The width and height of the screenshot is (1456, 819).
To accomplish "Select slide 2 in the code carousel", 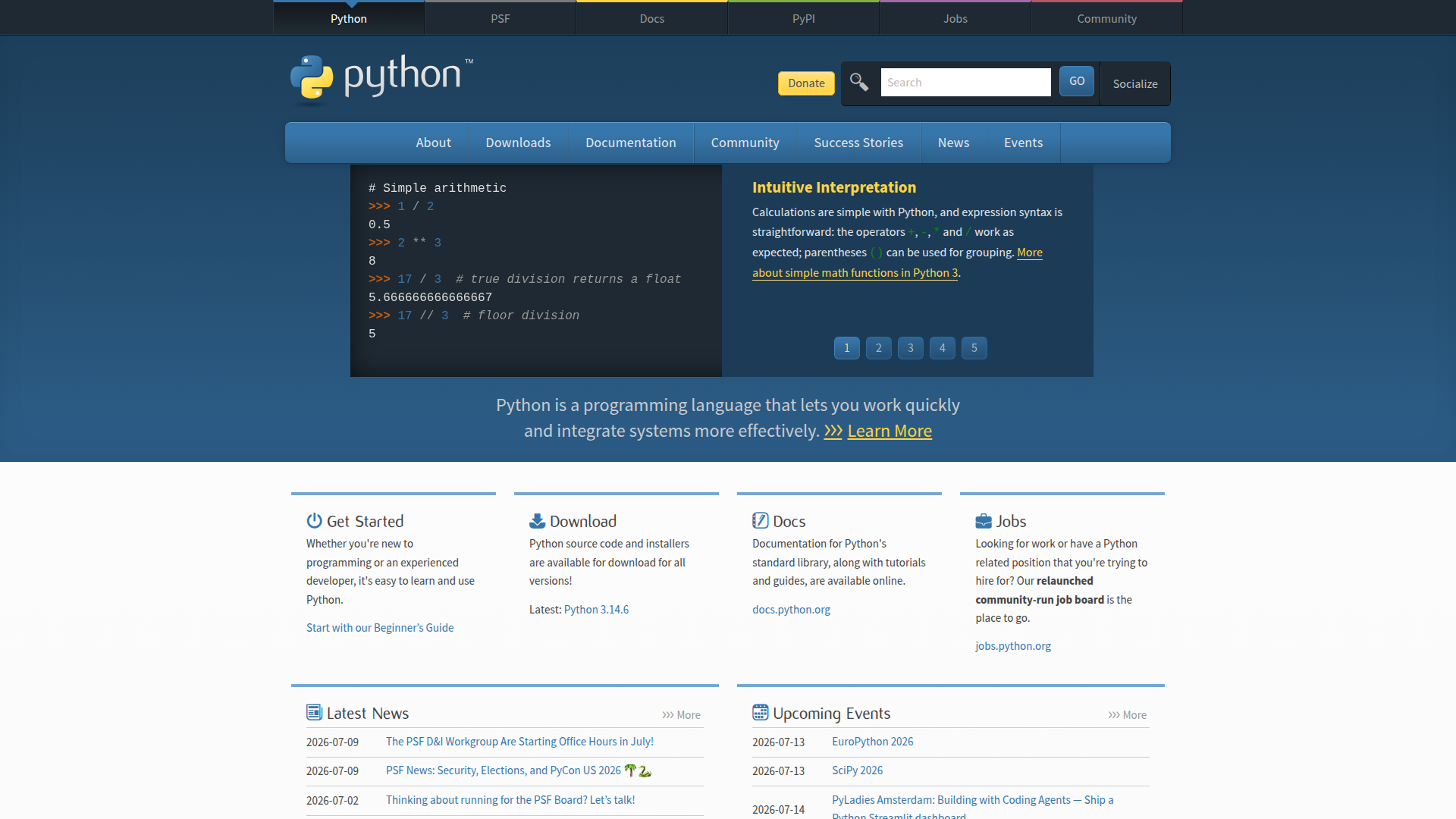I will coord(879,348).
